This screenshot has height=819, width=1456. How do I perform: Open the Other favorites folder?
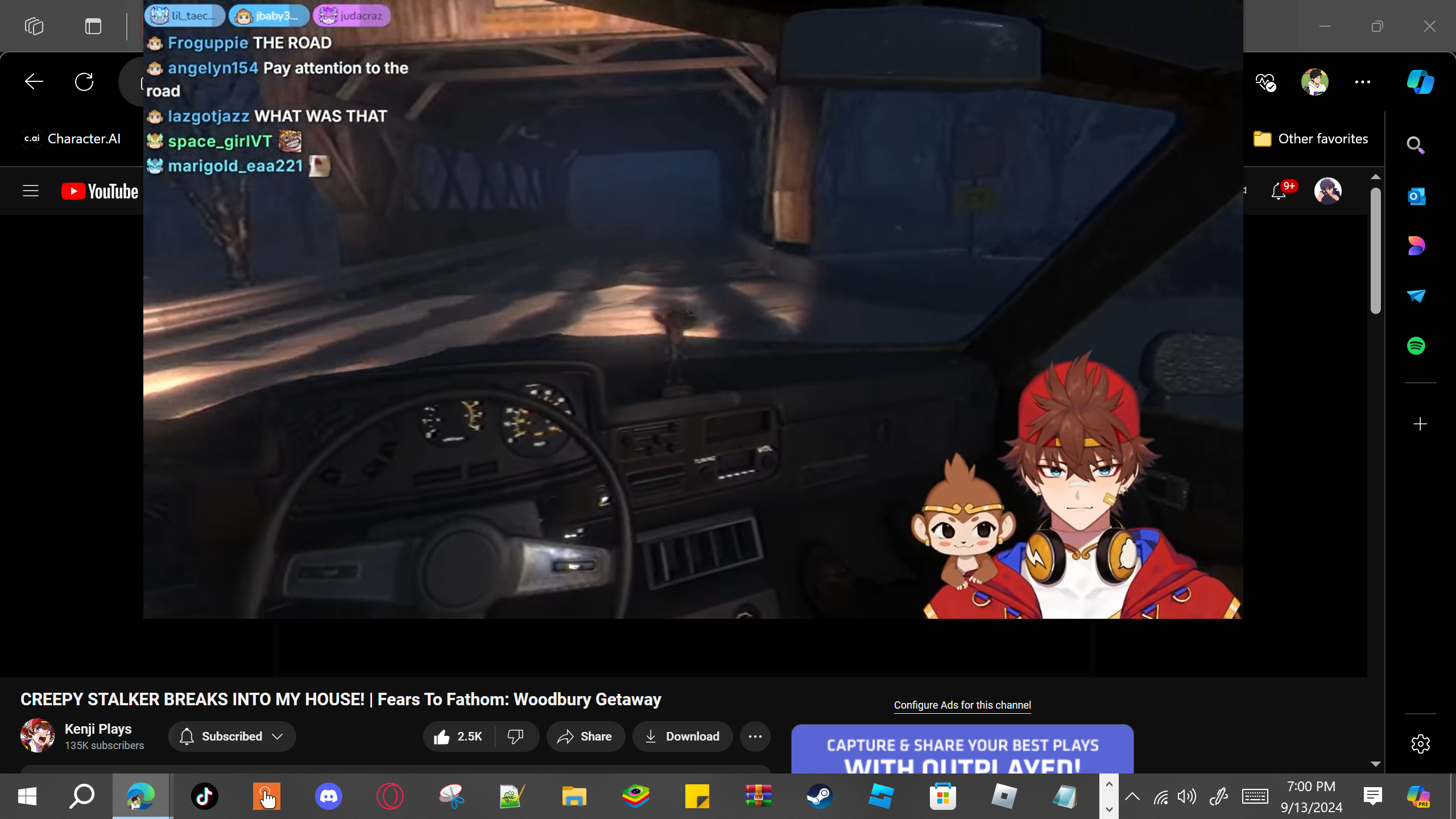point(1310,139)
